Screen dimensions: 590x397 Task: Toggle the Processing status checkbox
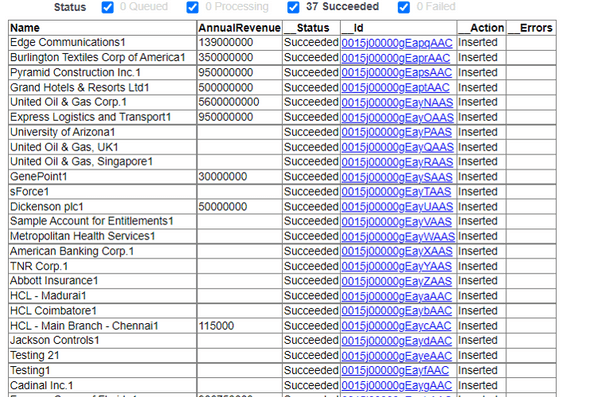[x=193, y=7]
